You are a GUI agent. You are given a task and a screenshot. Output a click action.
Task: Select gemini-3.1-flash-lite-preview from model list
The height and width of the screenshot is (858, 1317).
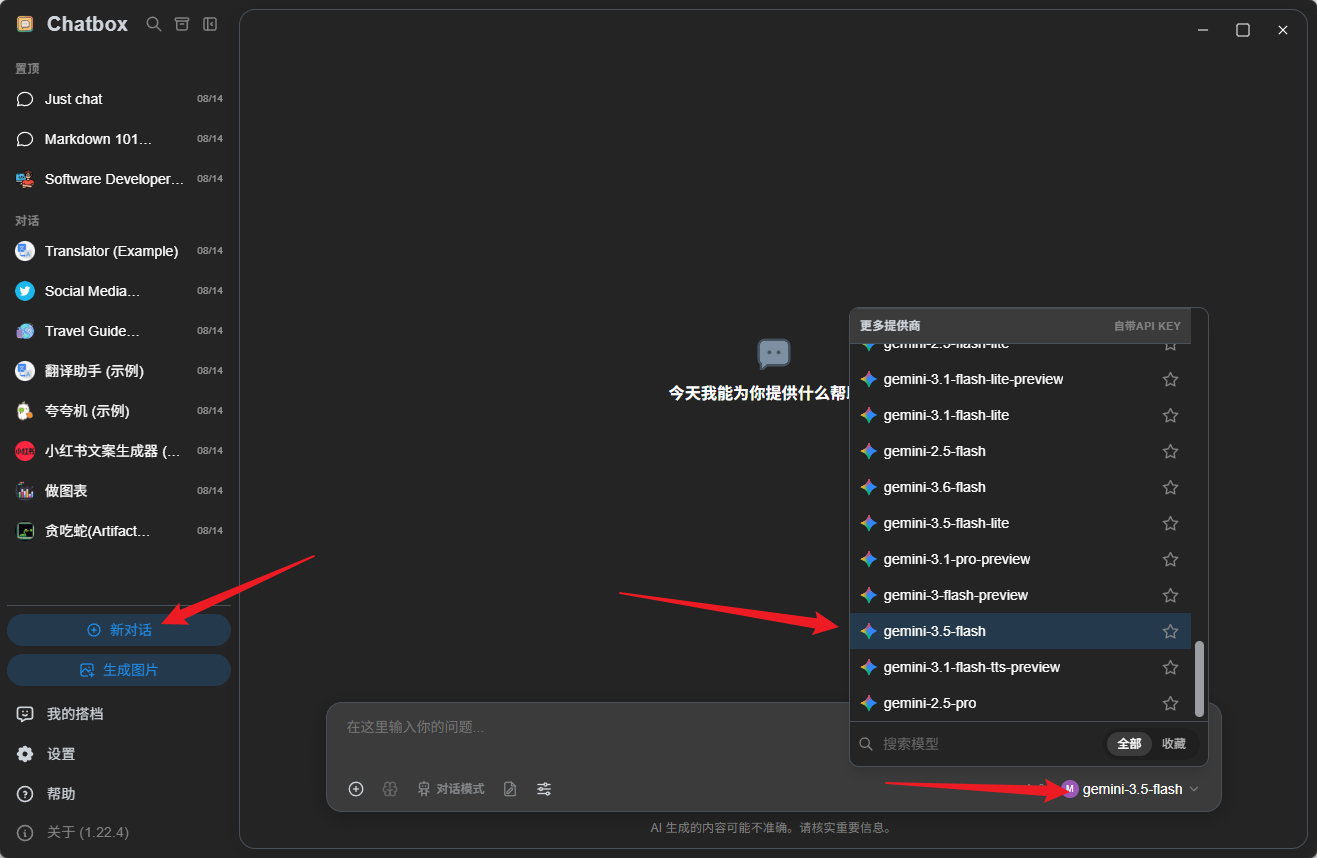[x=1020, y=379]
